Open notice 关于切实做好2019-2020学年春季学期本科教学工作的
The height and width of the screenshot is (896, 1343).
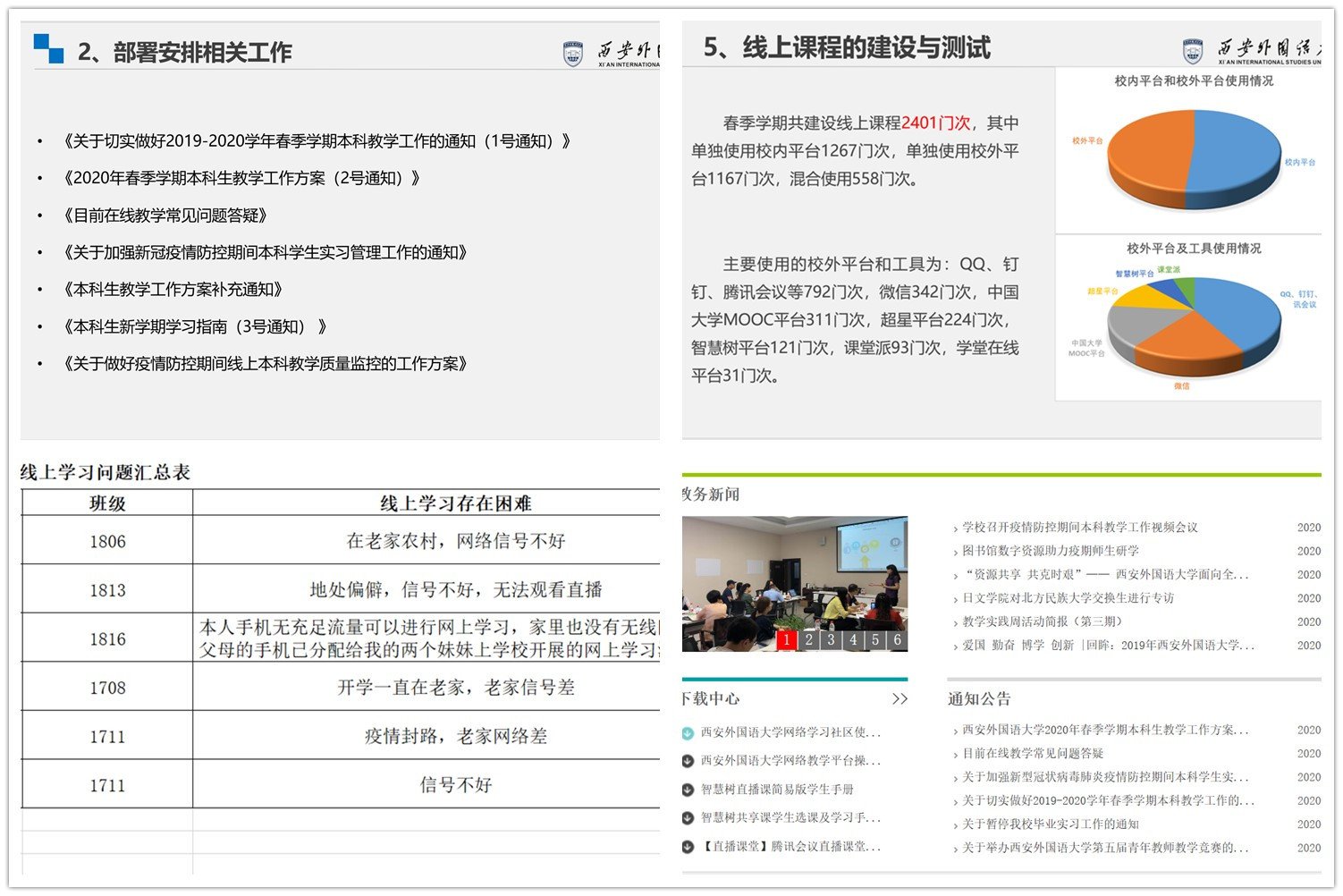coord(1108,800)
